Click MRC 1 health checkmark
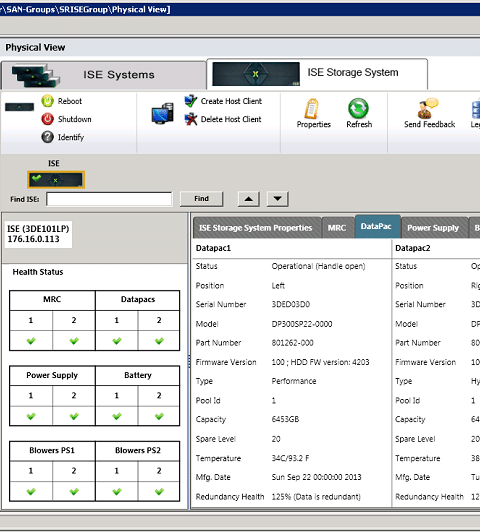 coord(31,341)
